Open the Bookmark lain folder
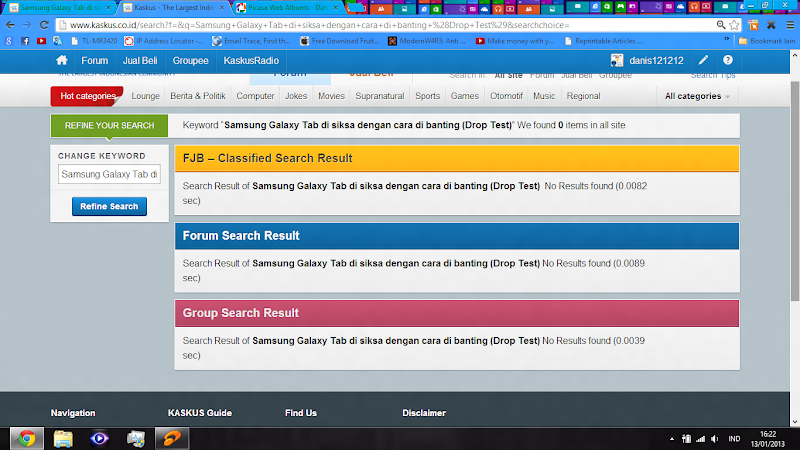Viewport: 800px width, 450px height. [767, 41]
